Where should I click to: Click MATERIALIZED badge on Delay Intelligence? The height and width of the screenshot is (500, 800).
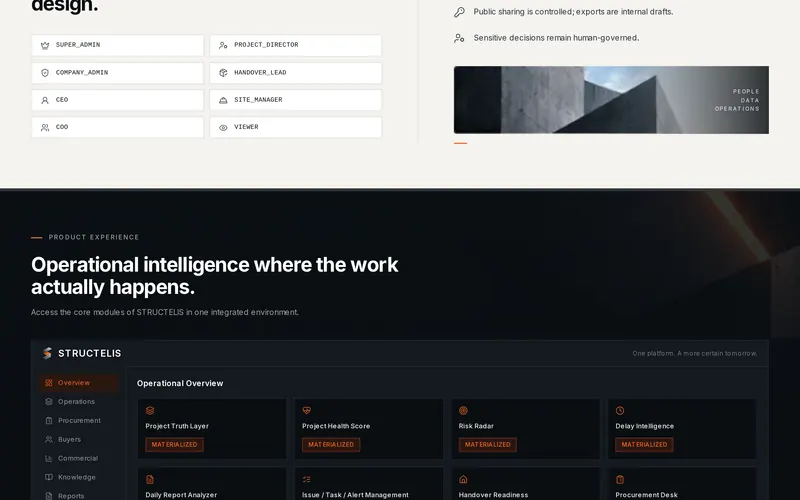(x=644, y=444)
